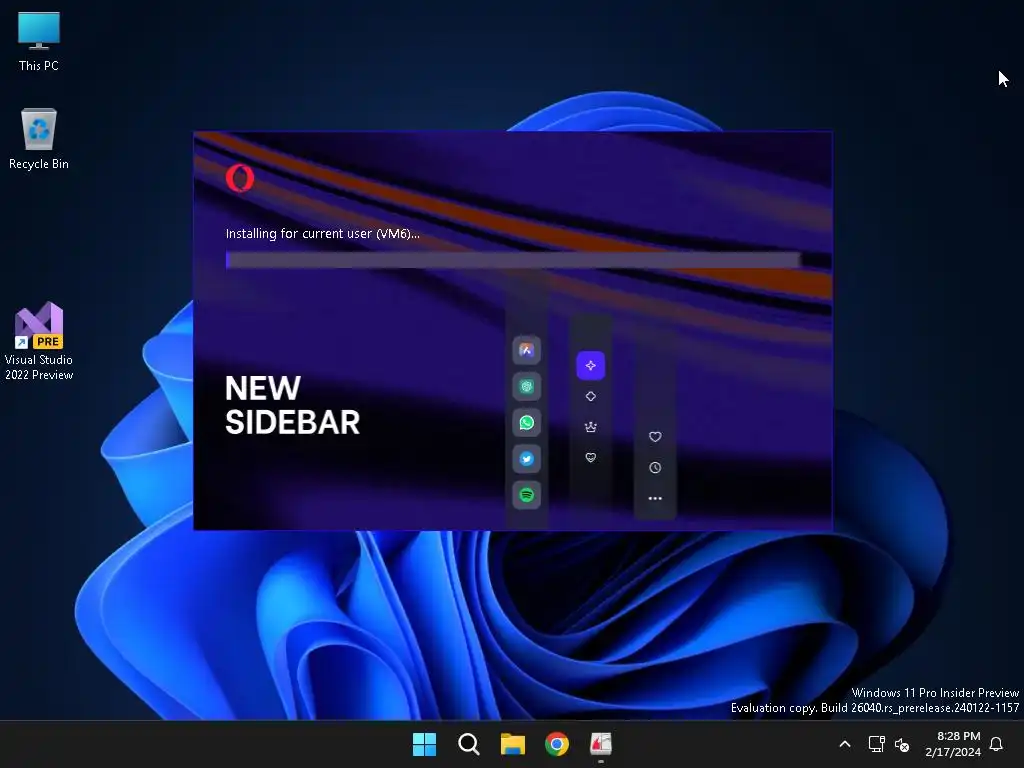Select Visual Studio 2022 Preview shortcut
Screen dimensions: 1024x768
pyautogui.click(x=39, y=341)
